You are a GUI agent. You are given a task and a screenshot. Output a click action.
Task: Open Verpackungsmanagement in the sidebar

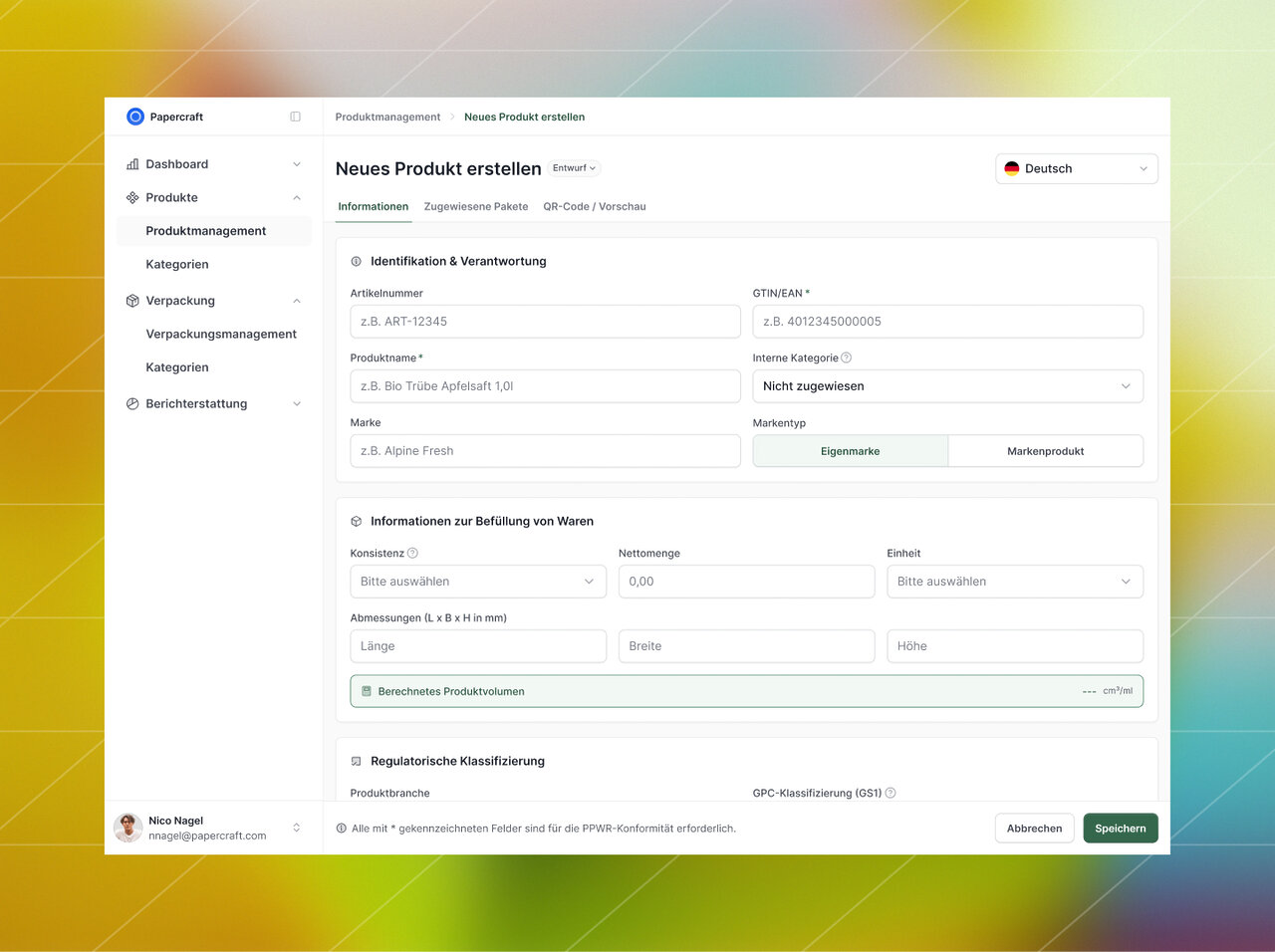click(221, 335)
